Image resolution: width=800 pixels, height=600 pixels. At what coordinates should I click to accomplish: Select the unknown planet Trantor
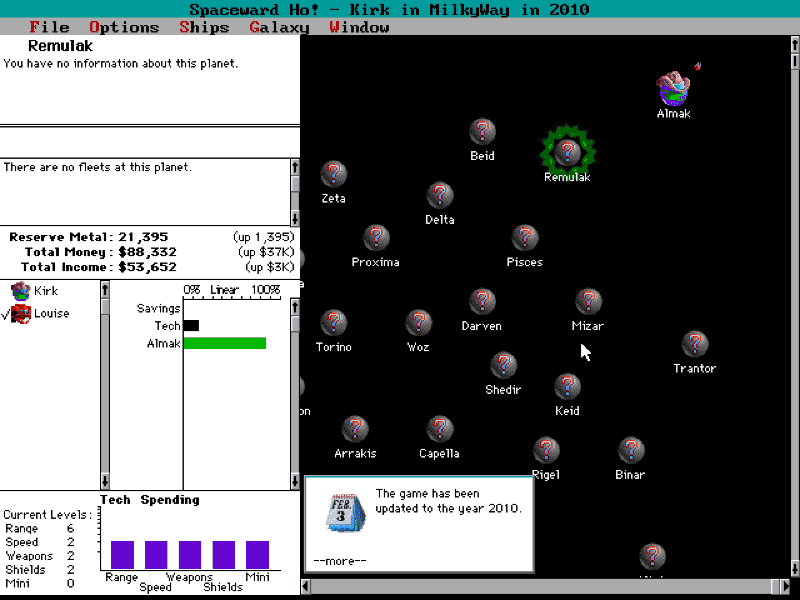(x=694, y=344)
